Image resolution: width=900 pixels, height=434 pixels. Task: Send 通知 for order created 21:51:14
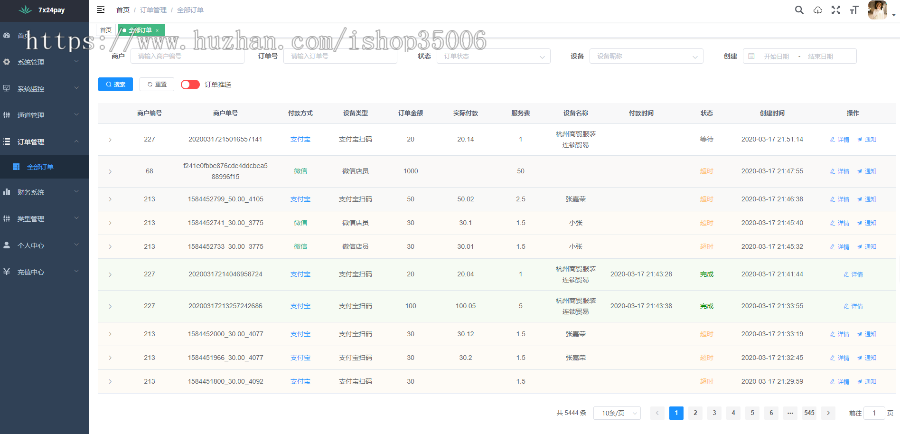(867, 140)
